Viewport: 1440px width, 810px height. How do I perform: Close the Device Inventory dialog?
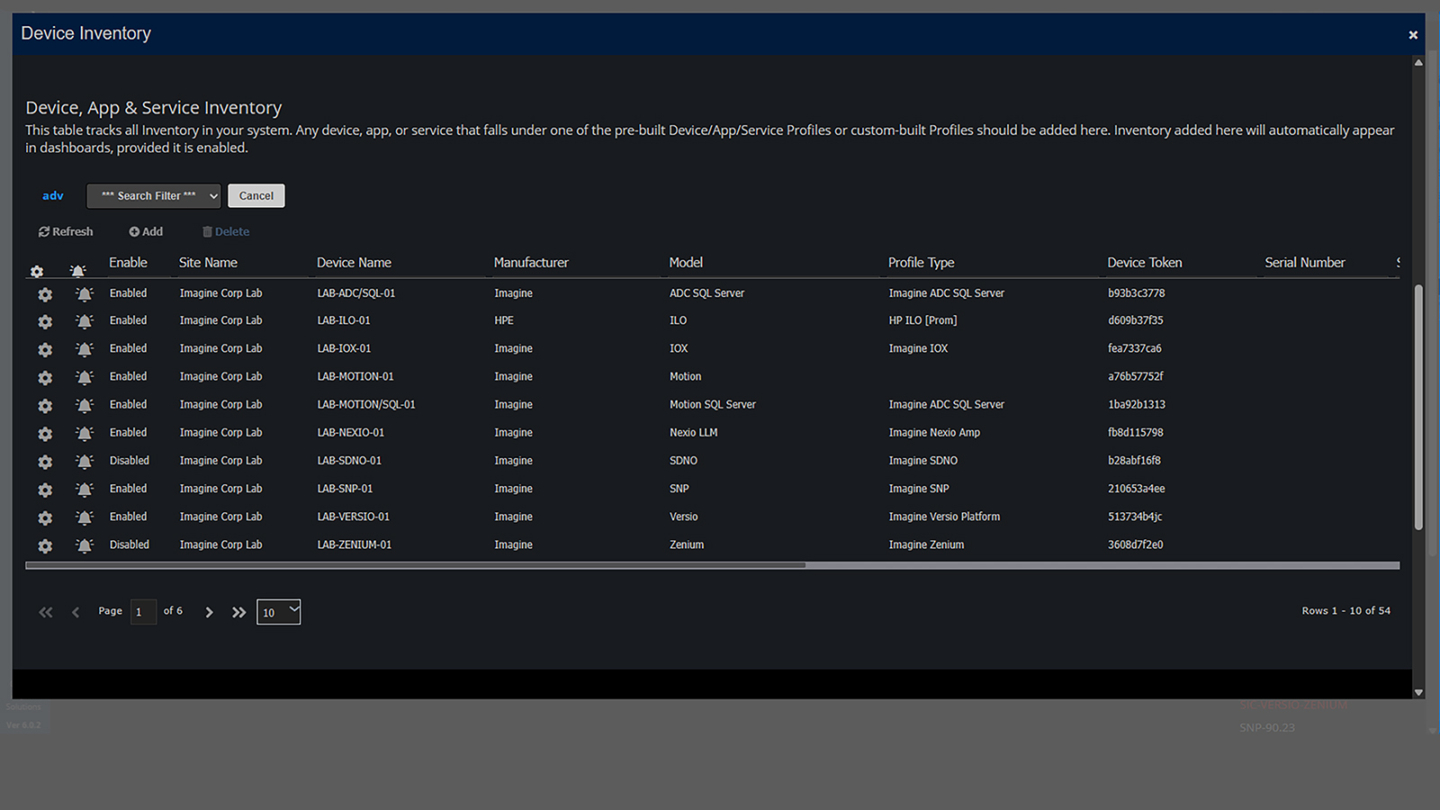pos(1413,35)
